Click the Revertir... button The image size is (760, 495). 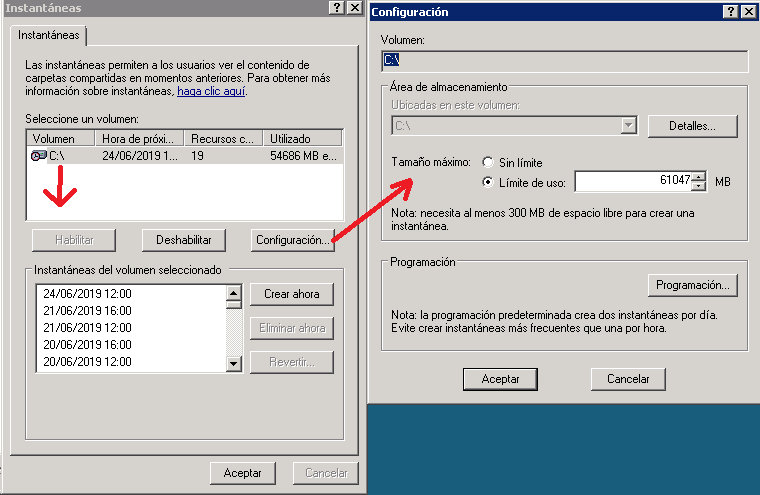tap(292, 362)
